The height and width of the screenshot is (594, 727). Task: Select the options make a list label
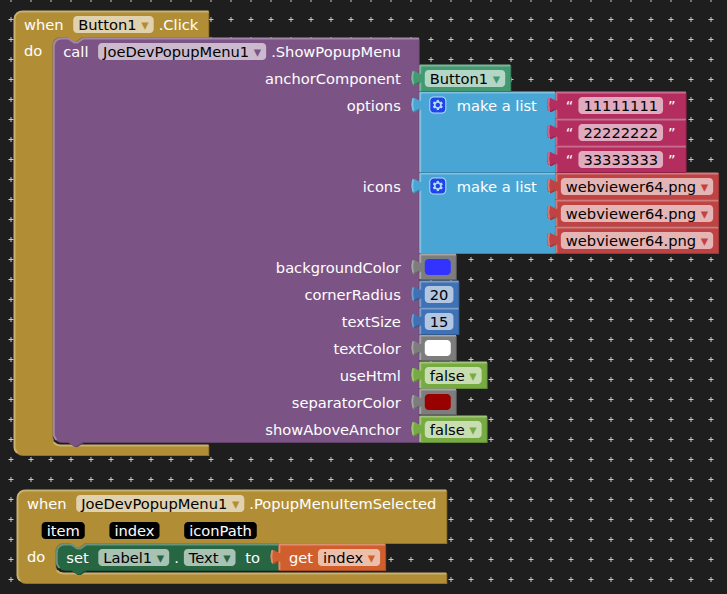tap(497, 106)
